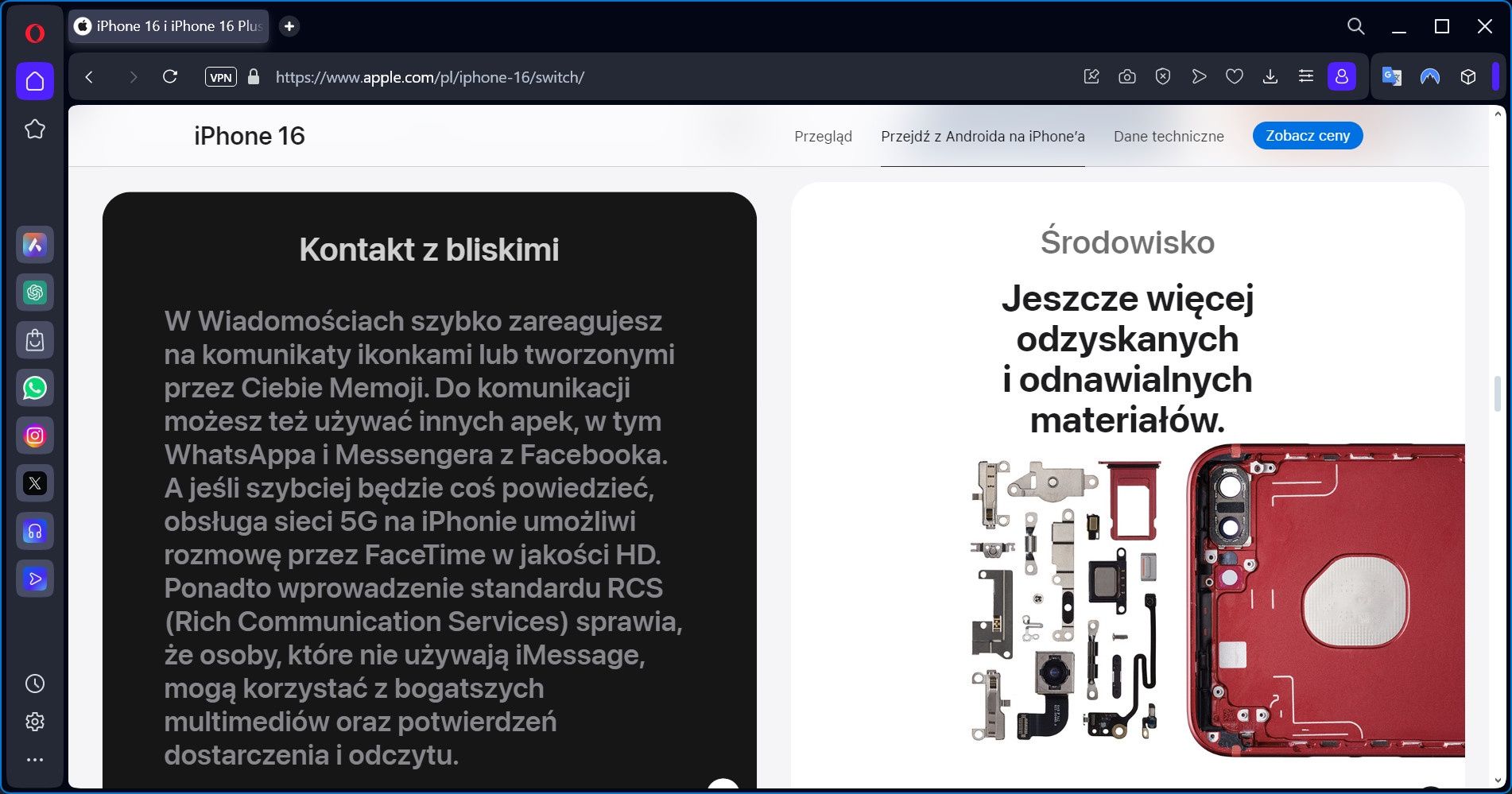Open the Extensions cube menu
This screenshot has height=794, width=1512.
1468,77
